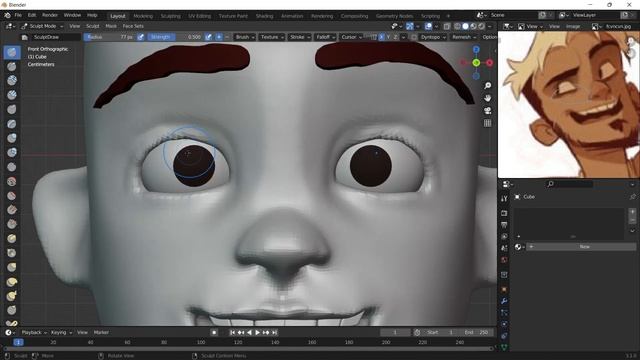Screen dimensions: 640x360
Task: Toggle radius pressure sensitivity icon
Action: [140, 37]
